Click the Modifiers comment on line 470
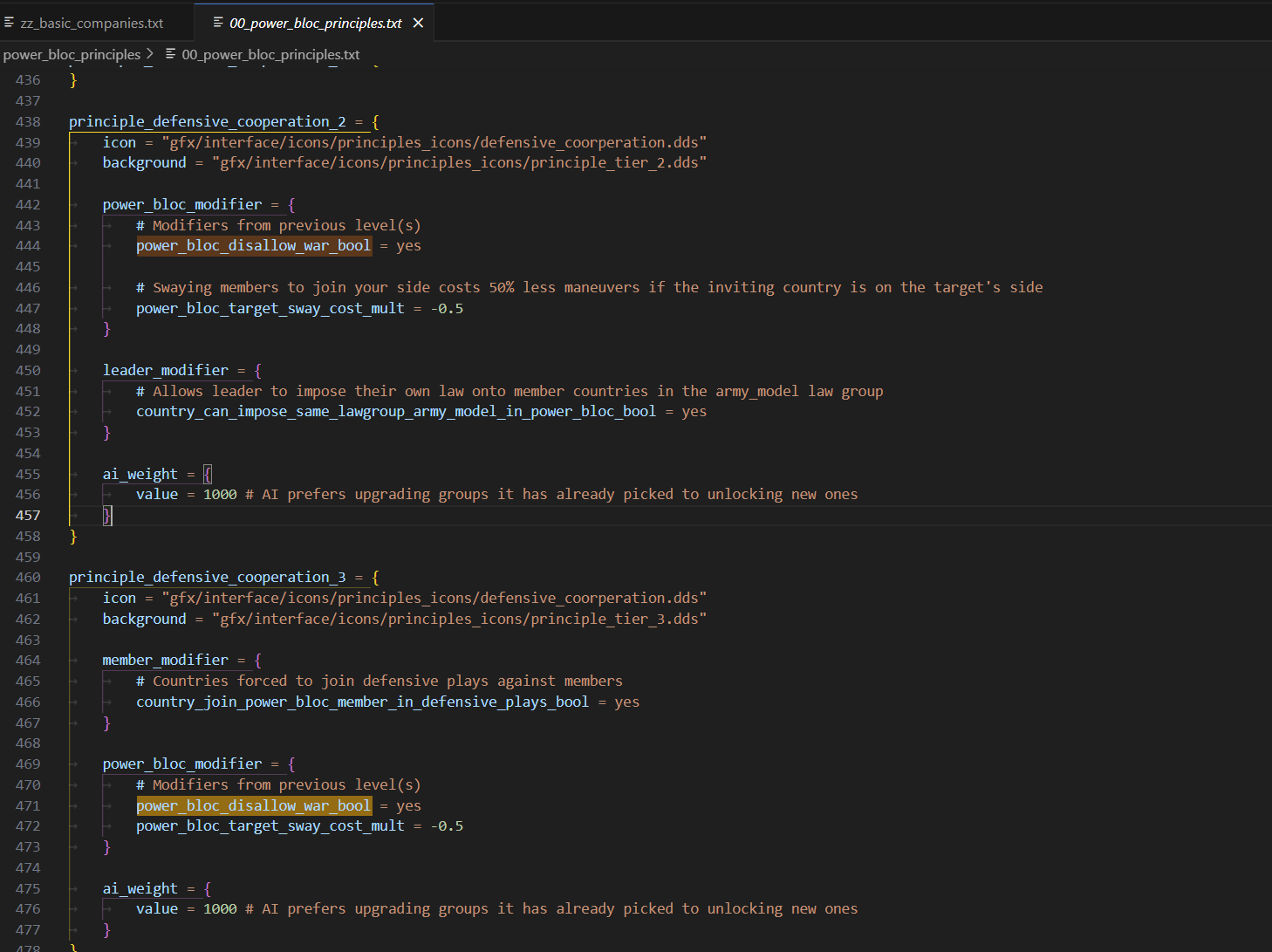This screenshot has height=952, width=1272. tap(278, 784)
